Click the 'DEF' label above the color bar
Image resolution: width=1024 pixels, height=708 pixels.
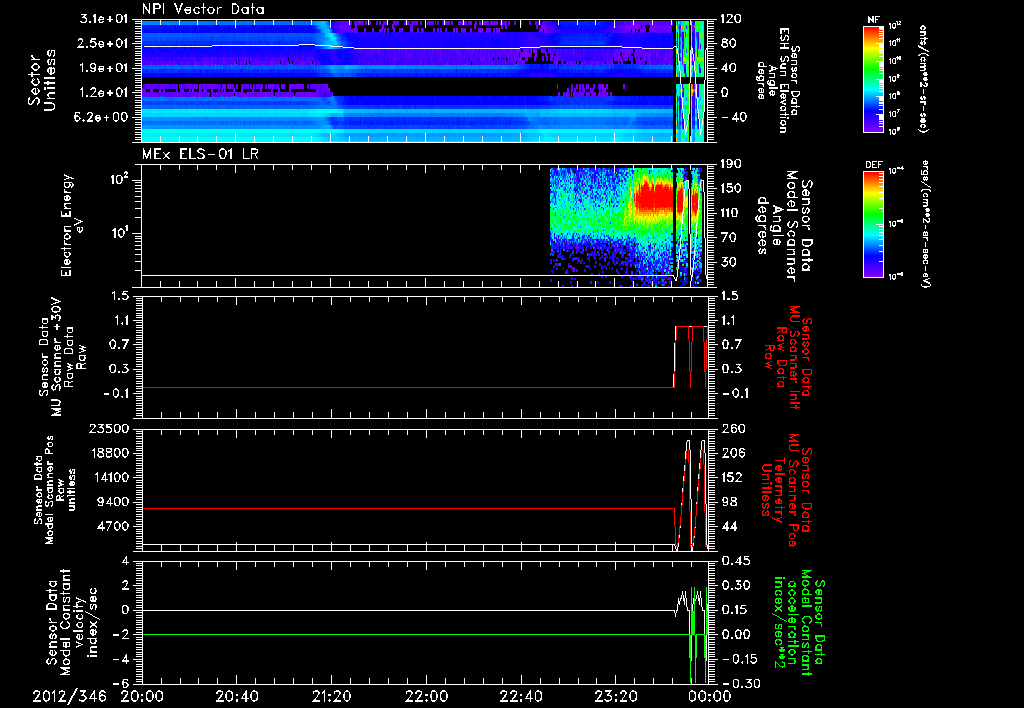[x=874, y=165]
